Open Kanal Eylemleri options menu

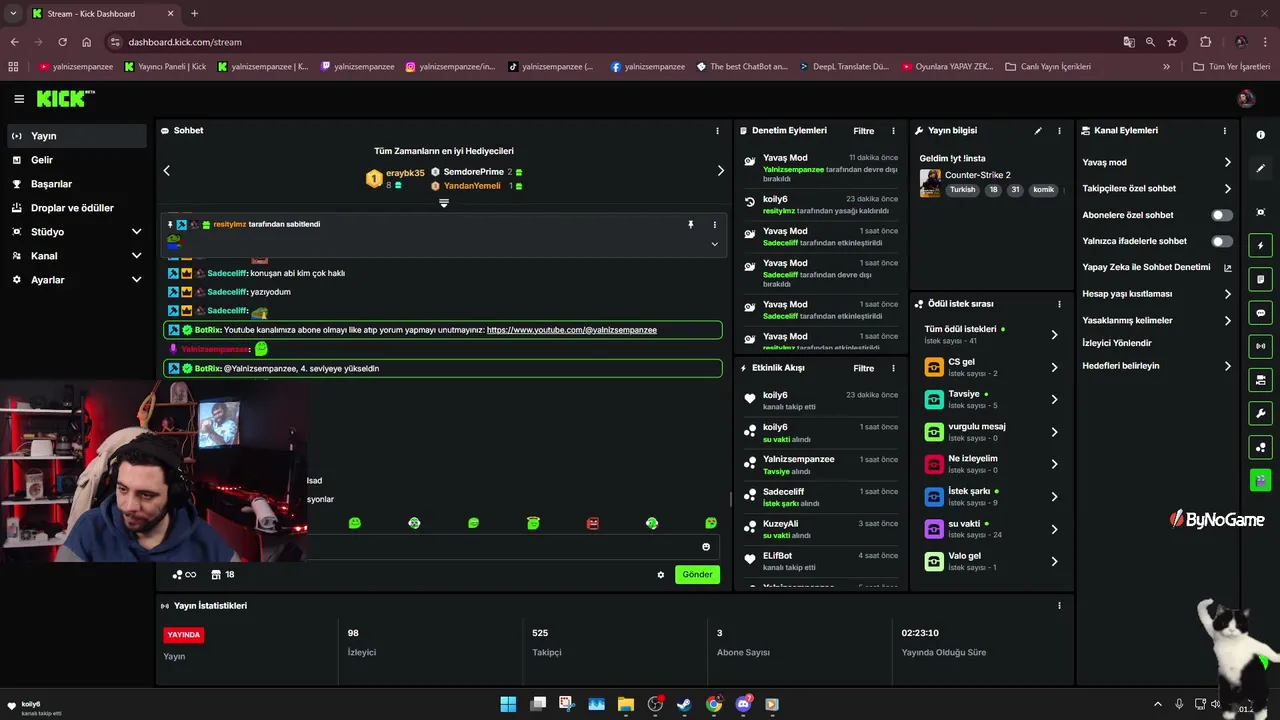point(1224,131)
